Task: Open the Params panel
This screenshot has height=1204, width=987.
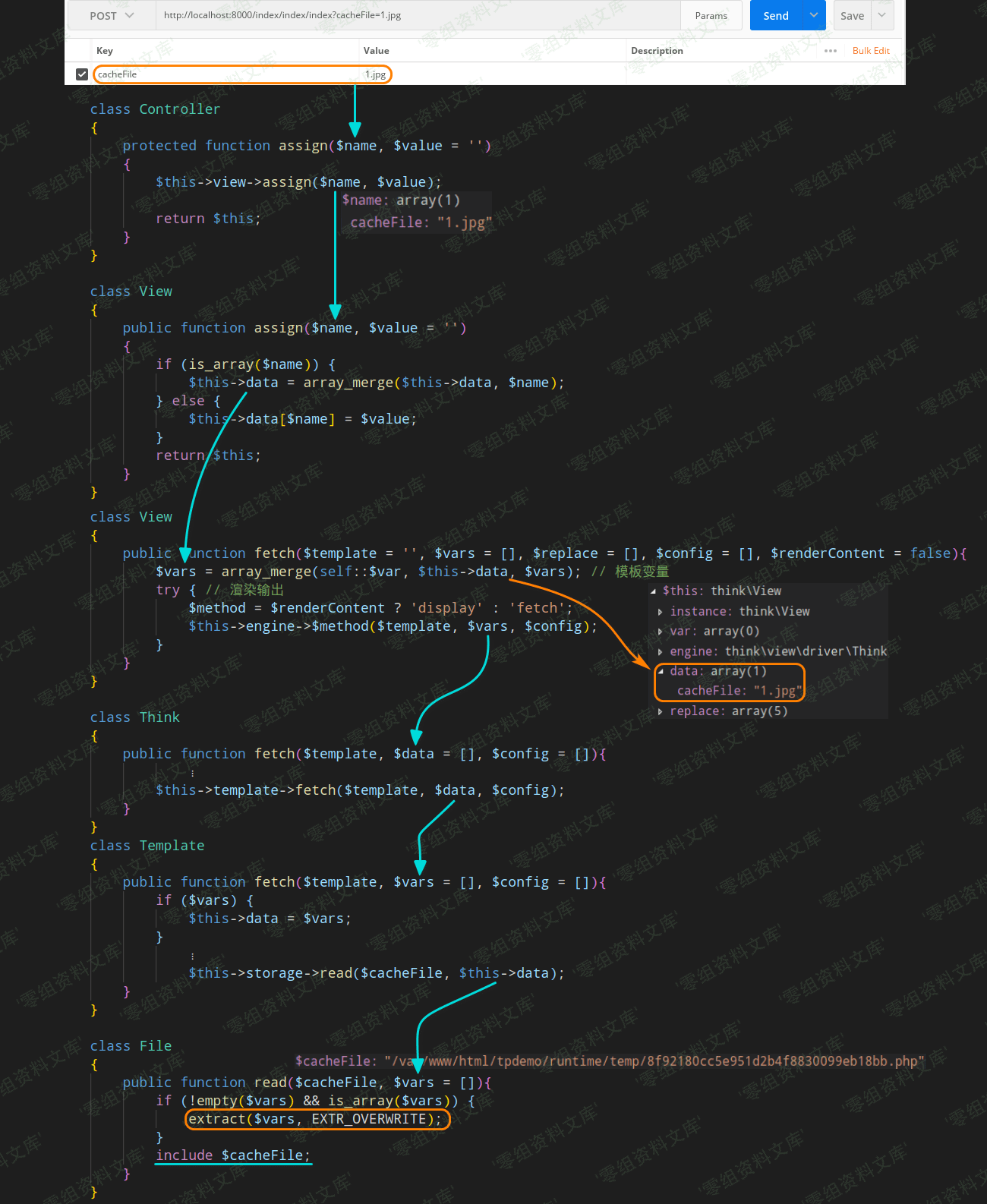Action: 711,15
